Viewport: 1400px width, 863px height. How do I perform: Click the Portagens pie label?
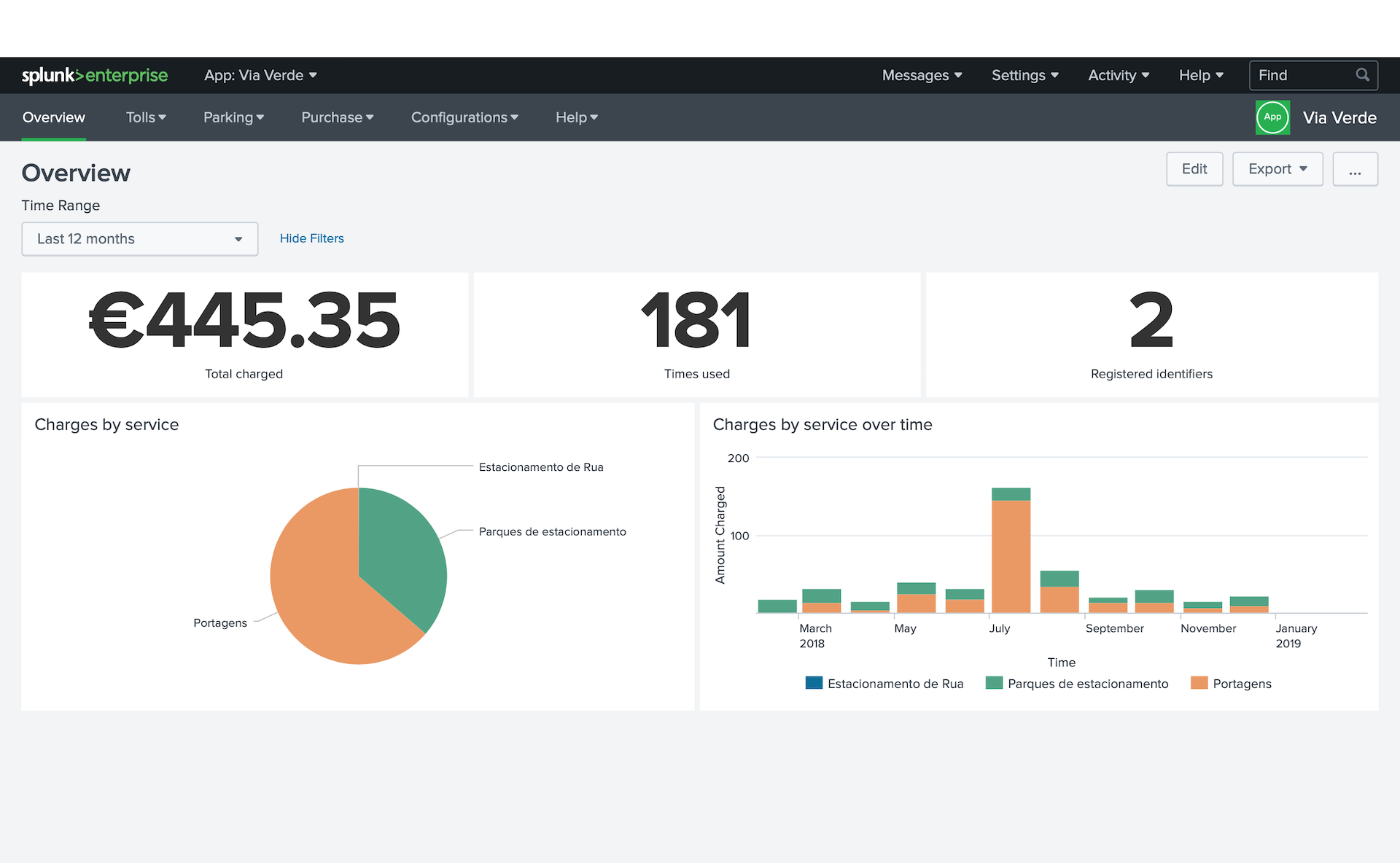220,623
